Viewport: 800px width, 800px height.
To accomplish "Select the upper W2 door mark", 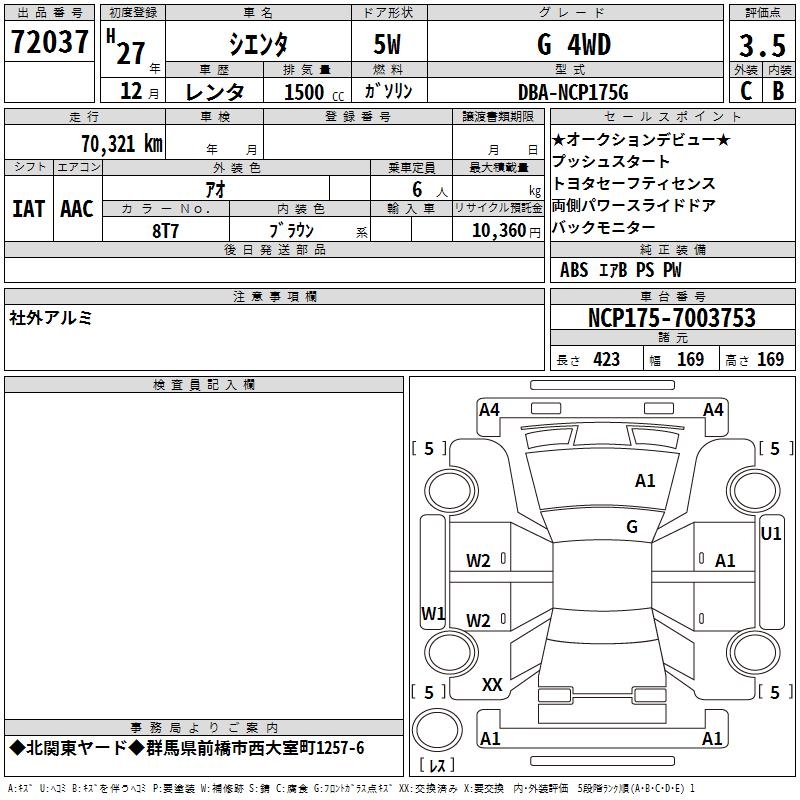I will [x=478, y=561].
